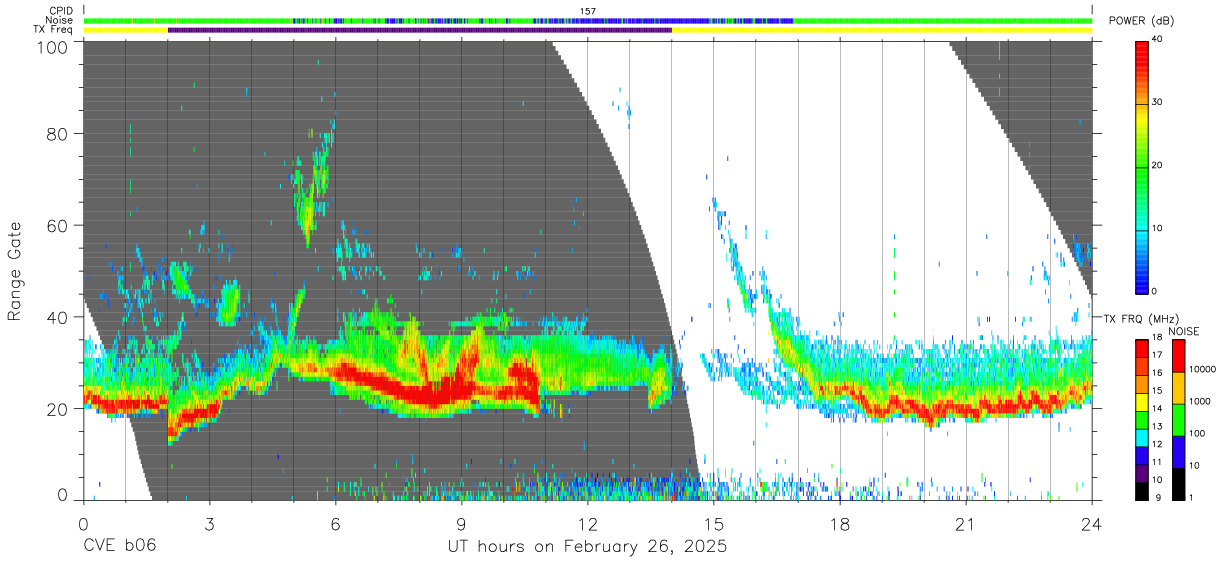Viewport: 1228px width, 567px height.
Task: Click the x-axis tick labeled 12
Action: (x=588, y=524)
